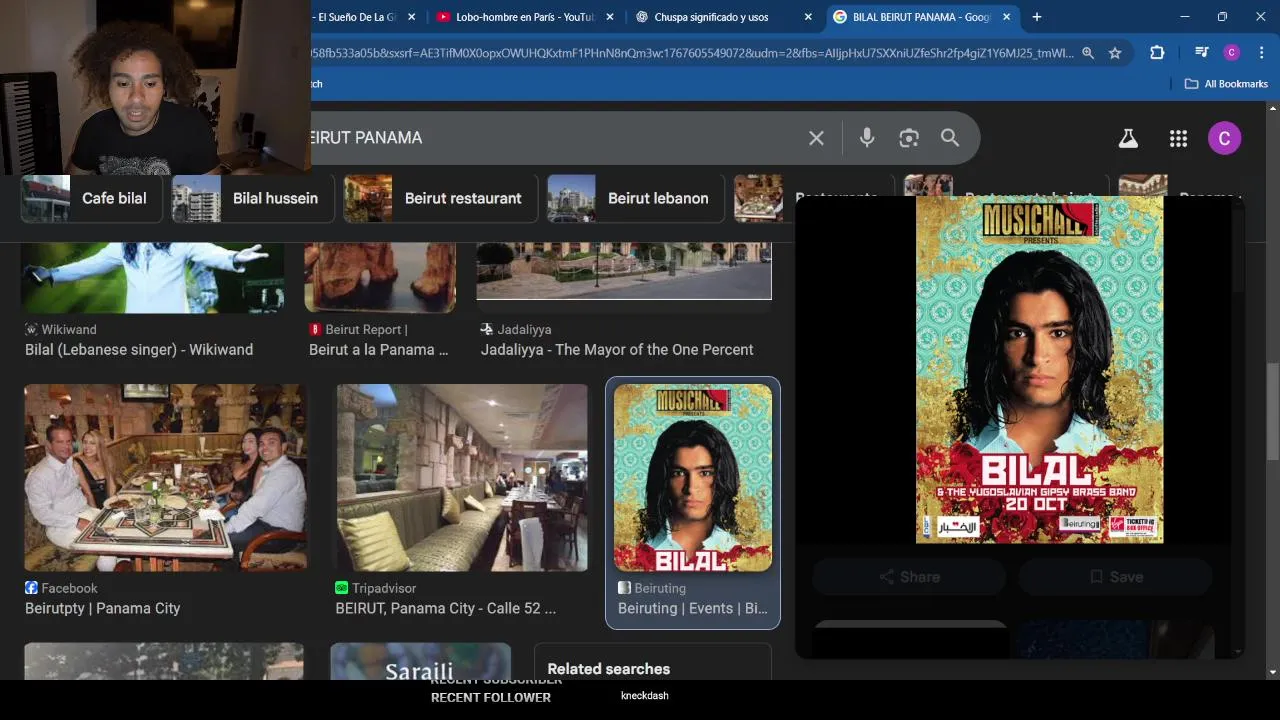The image size is (1280, 720).
Task: Close the Lobo-hombre en París tab
Action: 609,17
